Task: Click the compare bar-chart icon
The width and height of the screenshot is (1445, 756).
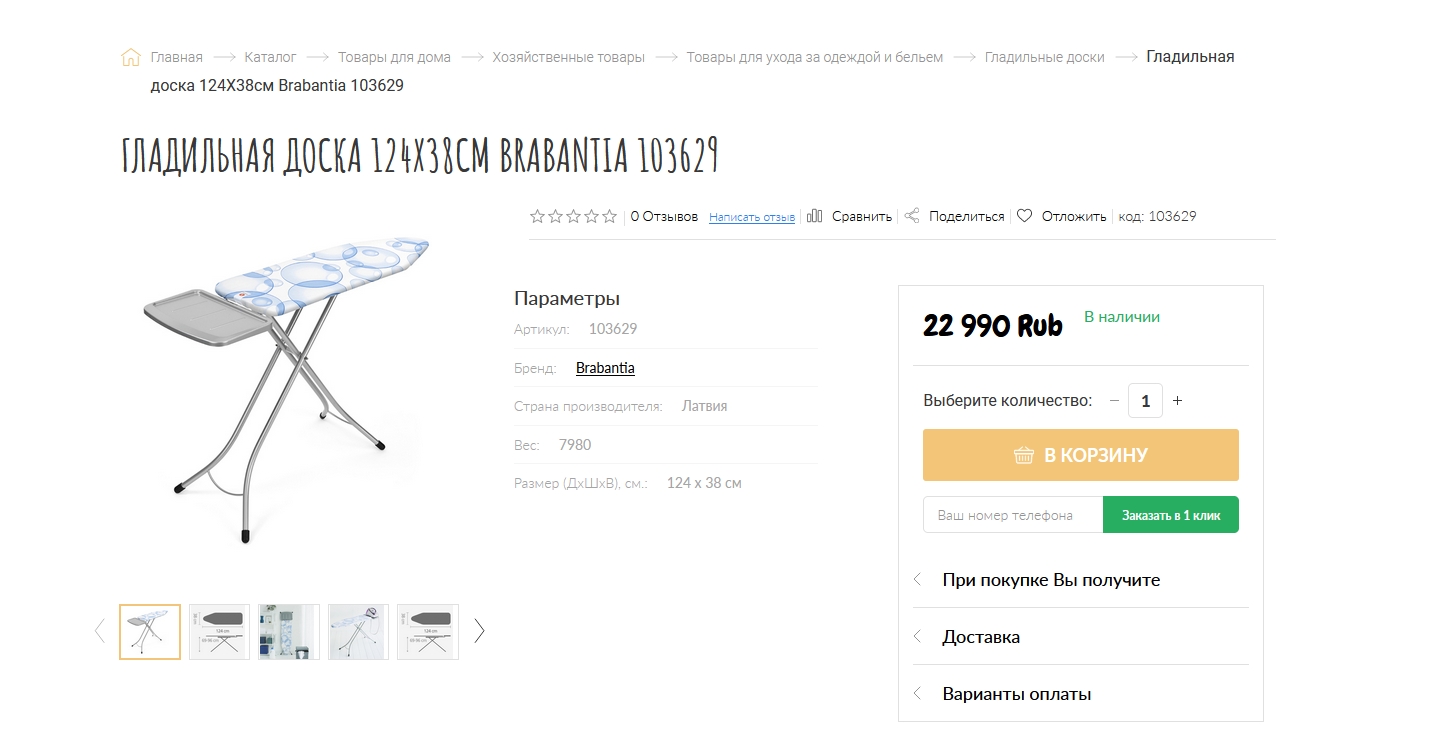Action: click(814, 216)
